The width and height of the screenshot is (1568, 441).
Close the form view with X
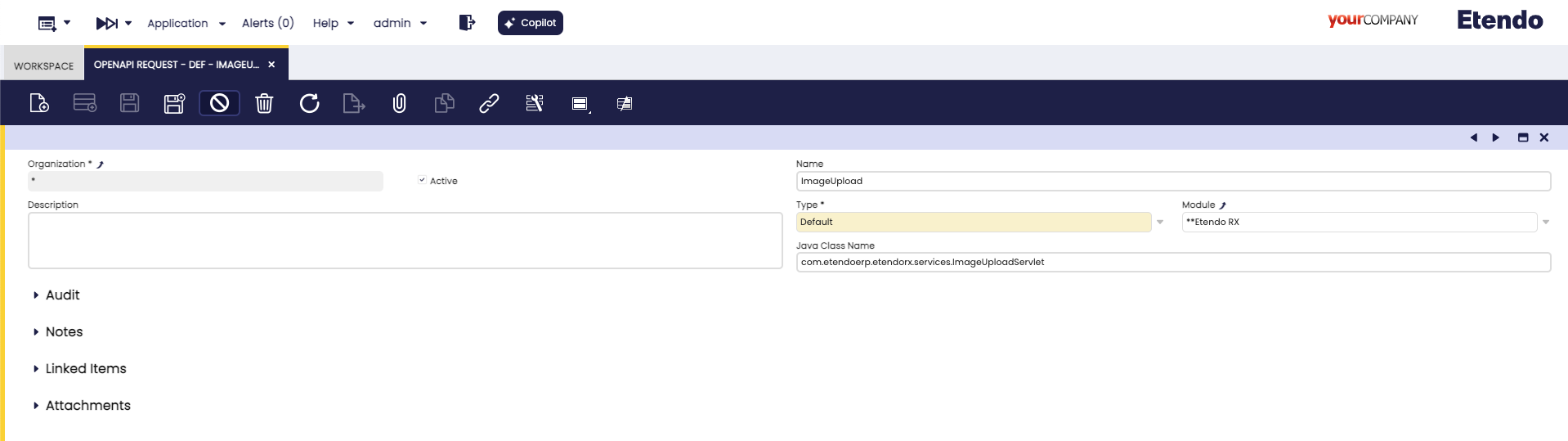[1544, 137]
